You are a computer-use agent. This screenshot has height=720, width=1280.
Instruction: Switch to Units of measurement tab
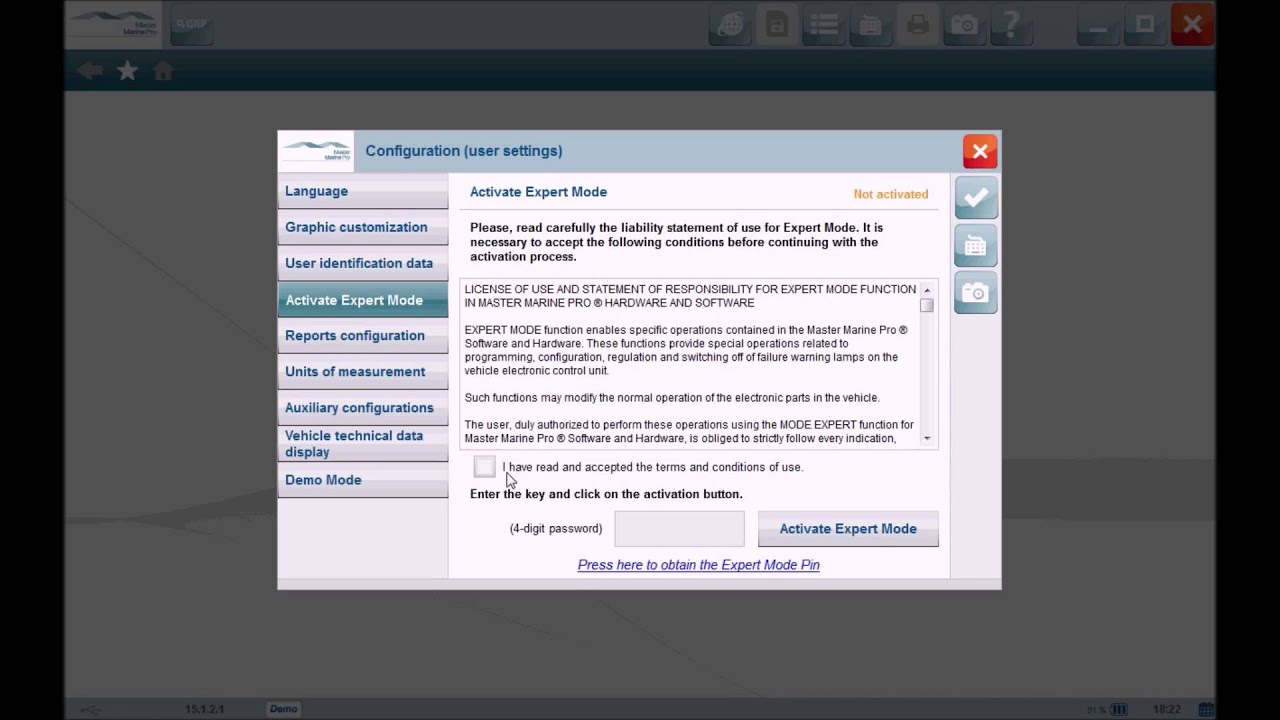(x=363, y=372)
